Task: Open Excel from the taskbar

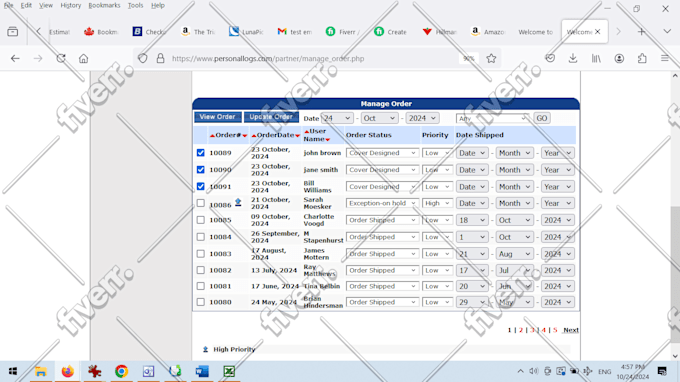Action: (x=229, y=372)
